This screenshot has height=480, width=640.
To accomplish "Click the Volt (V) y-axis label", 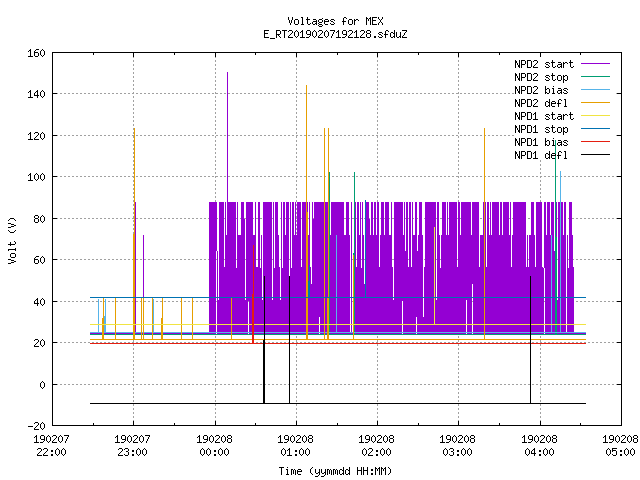I will point(13,240).
